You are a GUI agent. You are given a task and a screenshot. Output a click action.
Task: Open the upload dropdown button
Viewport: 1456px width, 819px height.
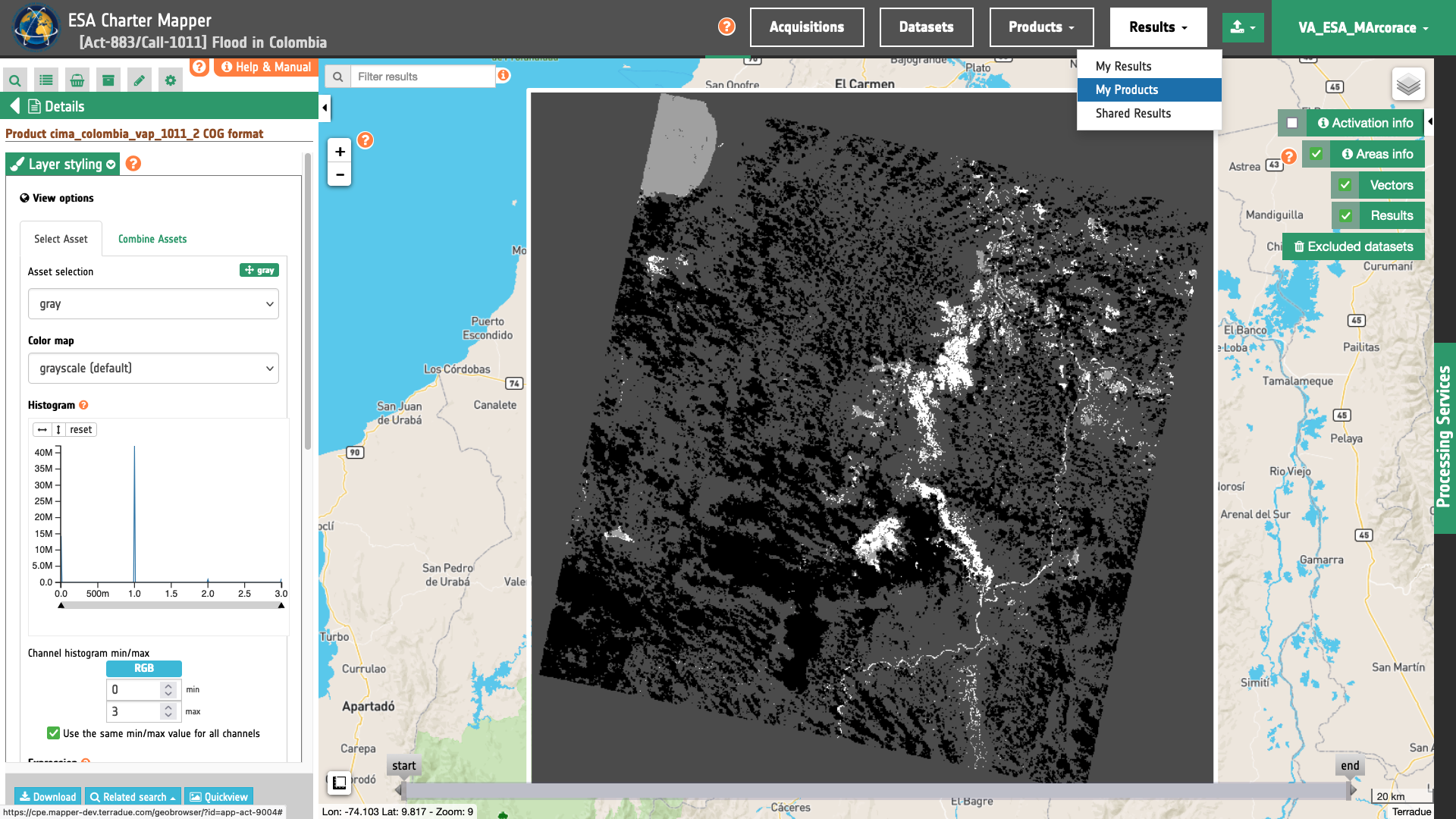click(x=1243, y=27)
